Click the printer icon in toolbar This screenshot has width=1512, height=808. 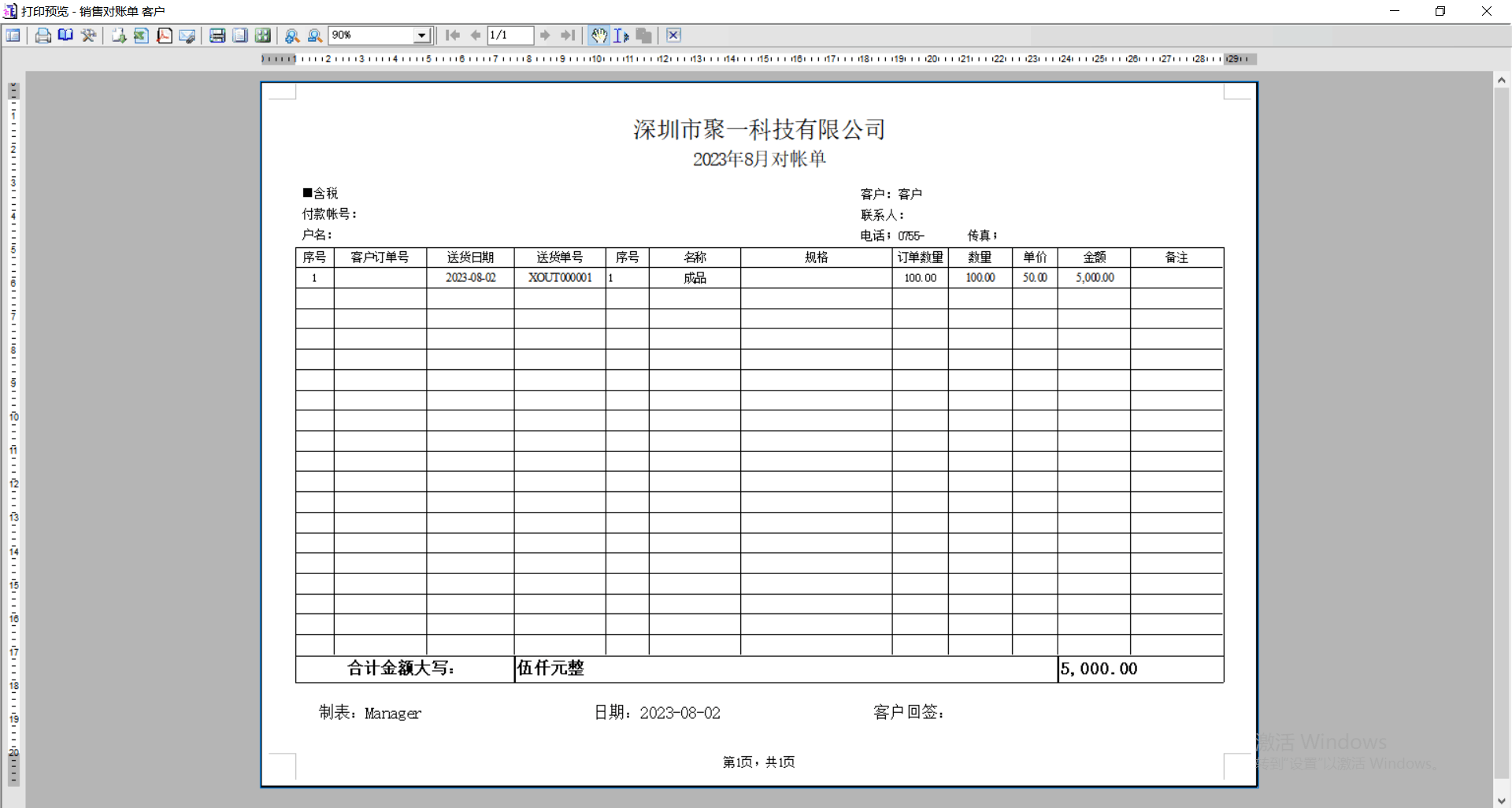pos(43,35)
